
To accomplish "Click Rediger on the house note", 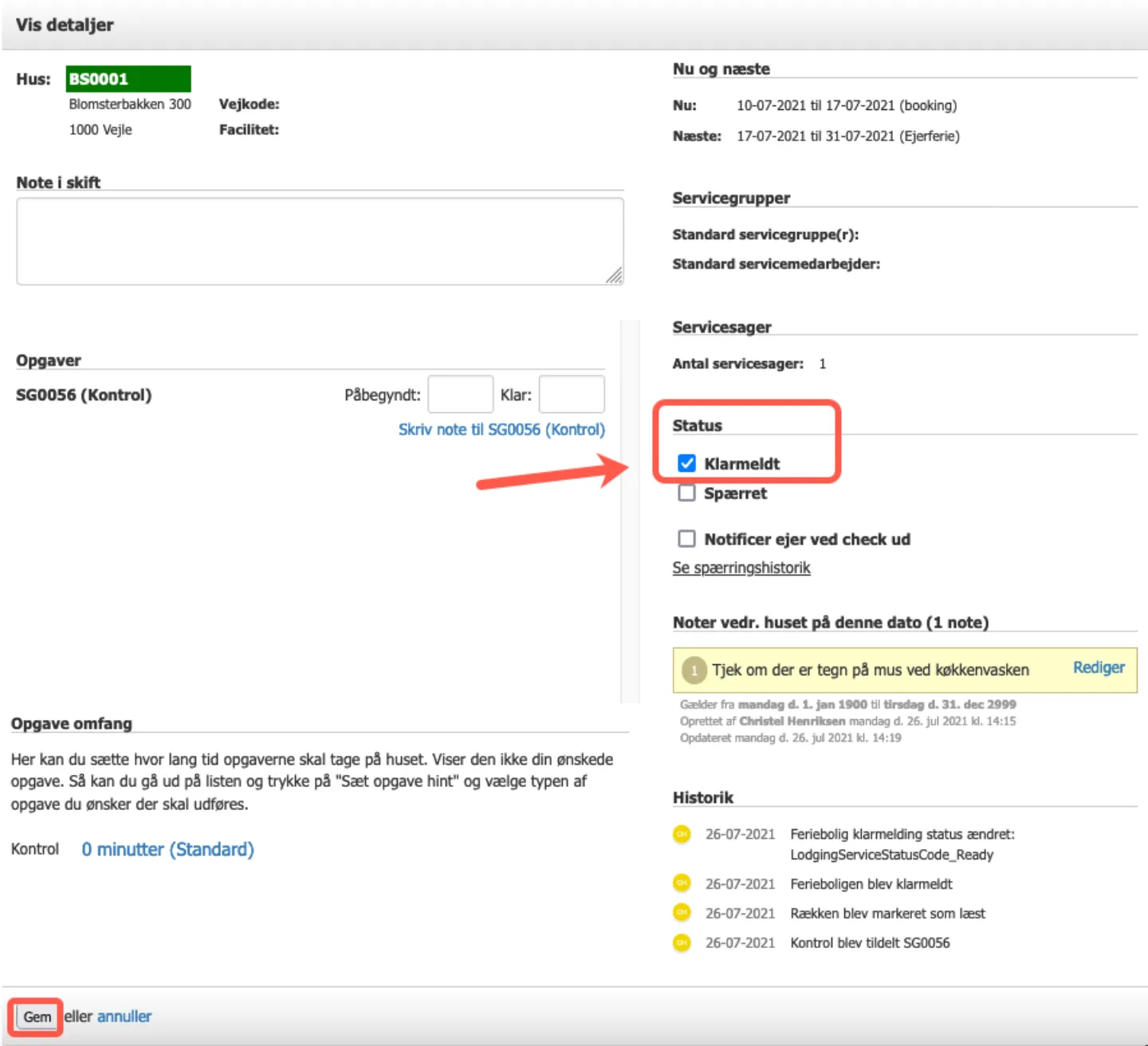I will coord(1098,668).
